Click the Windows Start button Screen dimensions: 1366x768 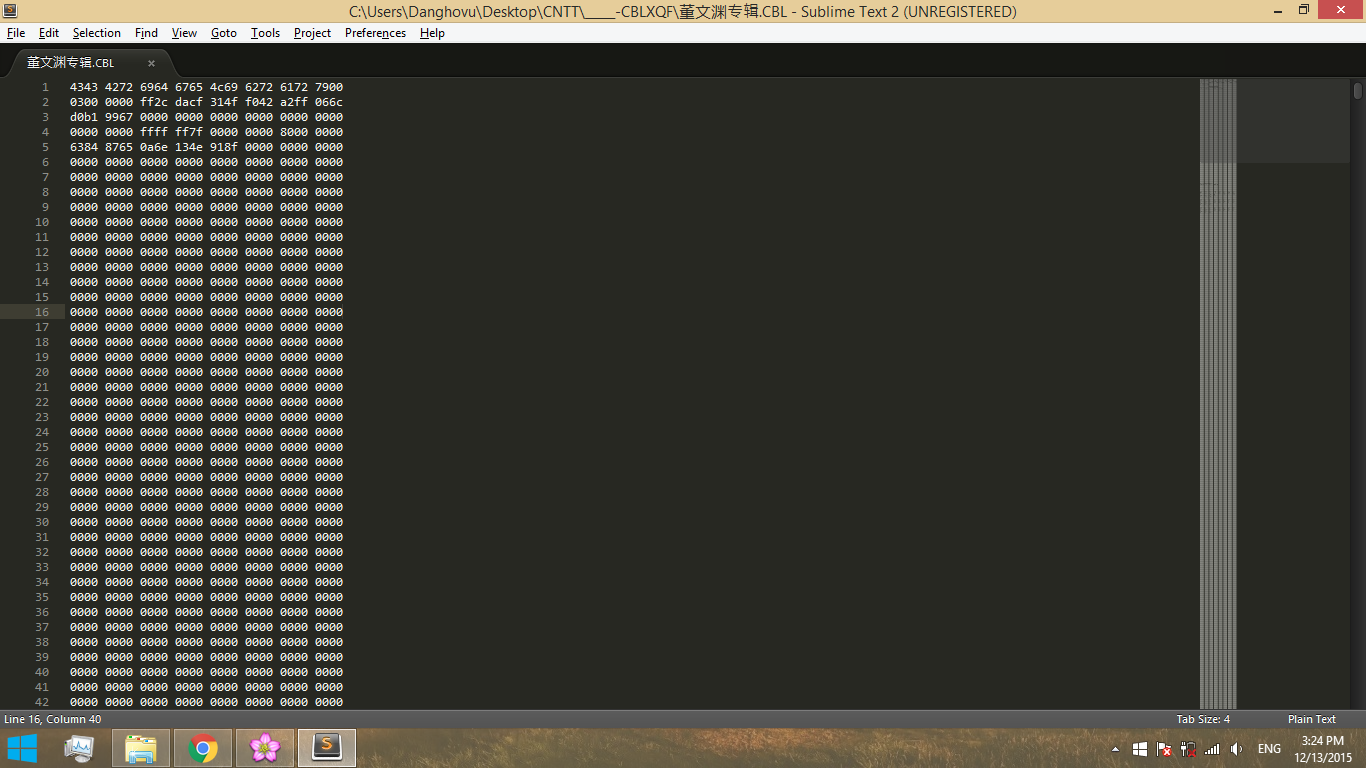click(22, 748)
